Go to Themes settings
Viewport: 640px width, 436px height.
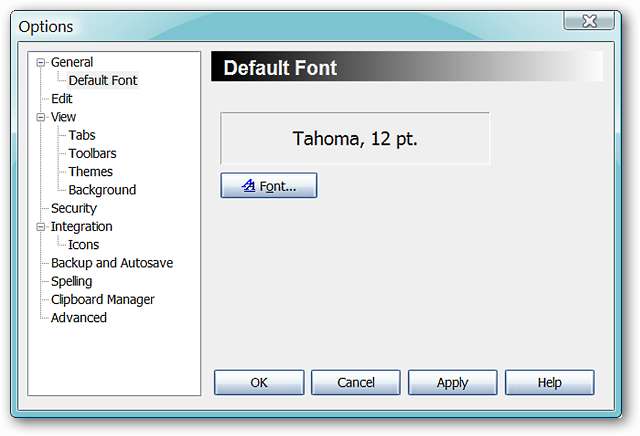(x=90, y=172)
